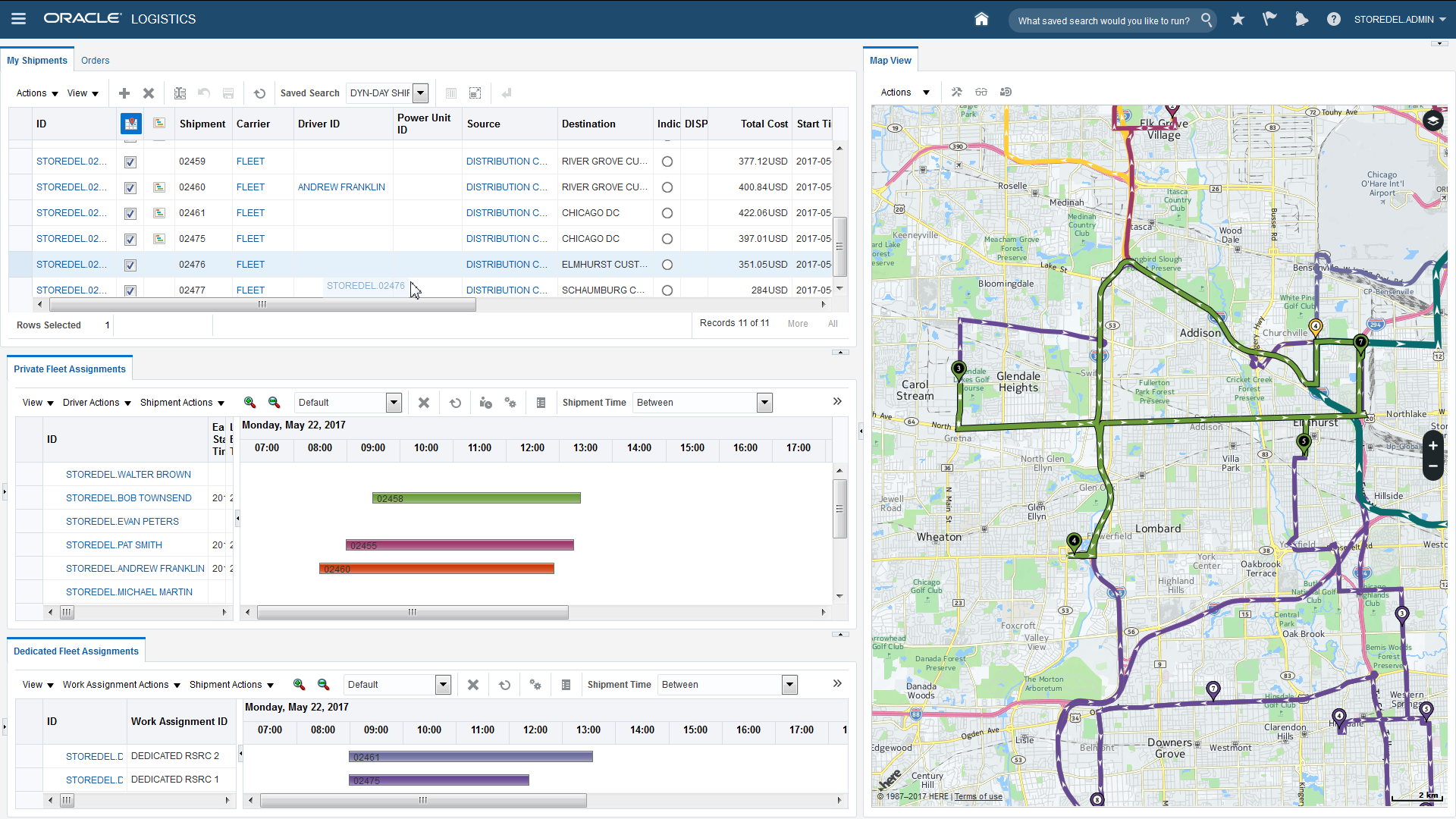
Task: Uncheck map checkbox for shipment 02459
Action: click(x=130, y=162)
